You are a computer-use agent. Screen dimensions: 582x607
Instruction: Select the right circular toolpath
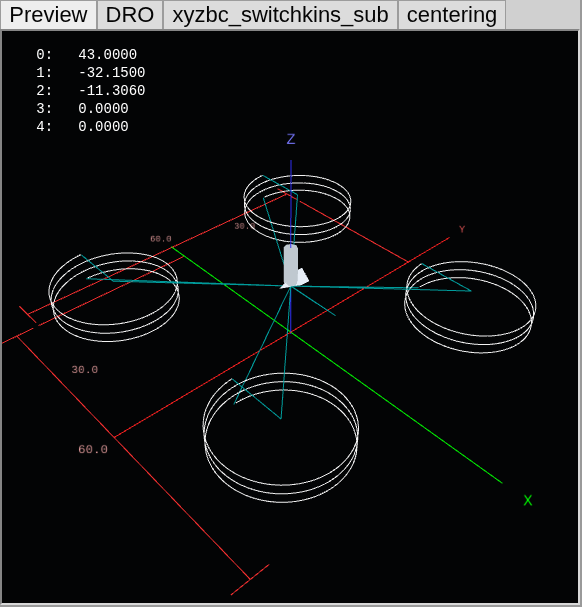470,307
